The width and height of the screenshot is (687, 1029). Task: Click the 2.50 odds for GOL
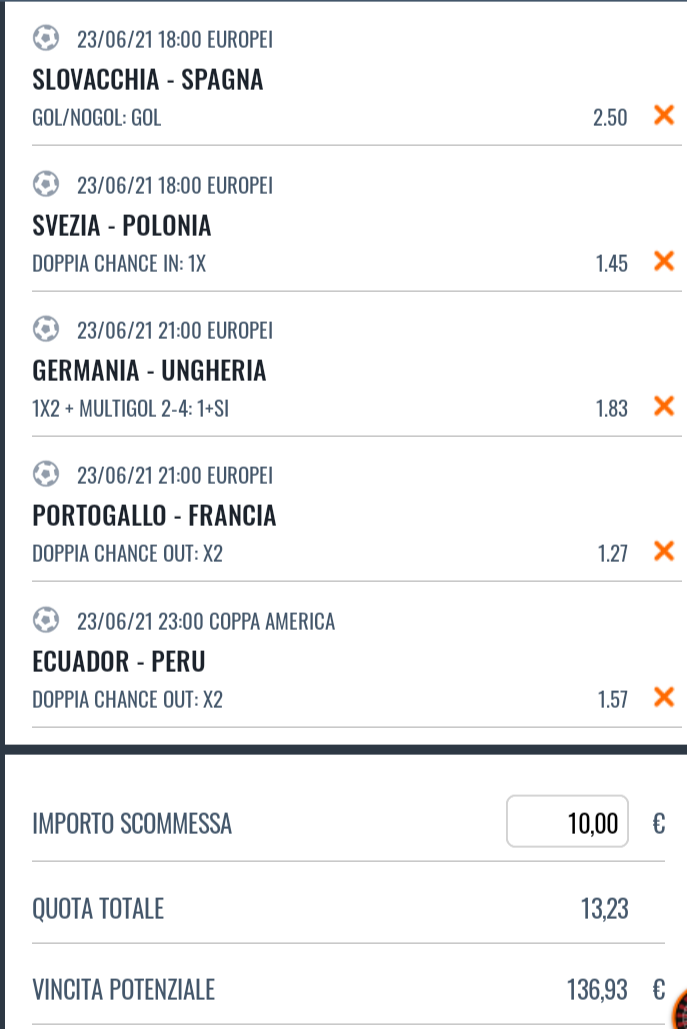coord(609,117)
